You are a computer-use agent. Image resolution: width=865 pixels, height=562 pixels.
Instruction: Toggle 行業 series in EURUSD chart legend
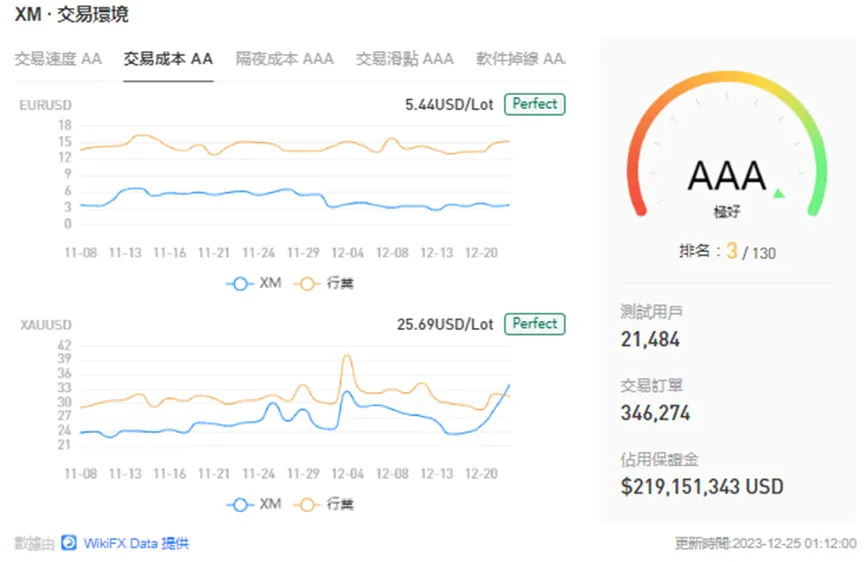[x=324, y=283]
